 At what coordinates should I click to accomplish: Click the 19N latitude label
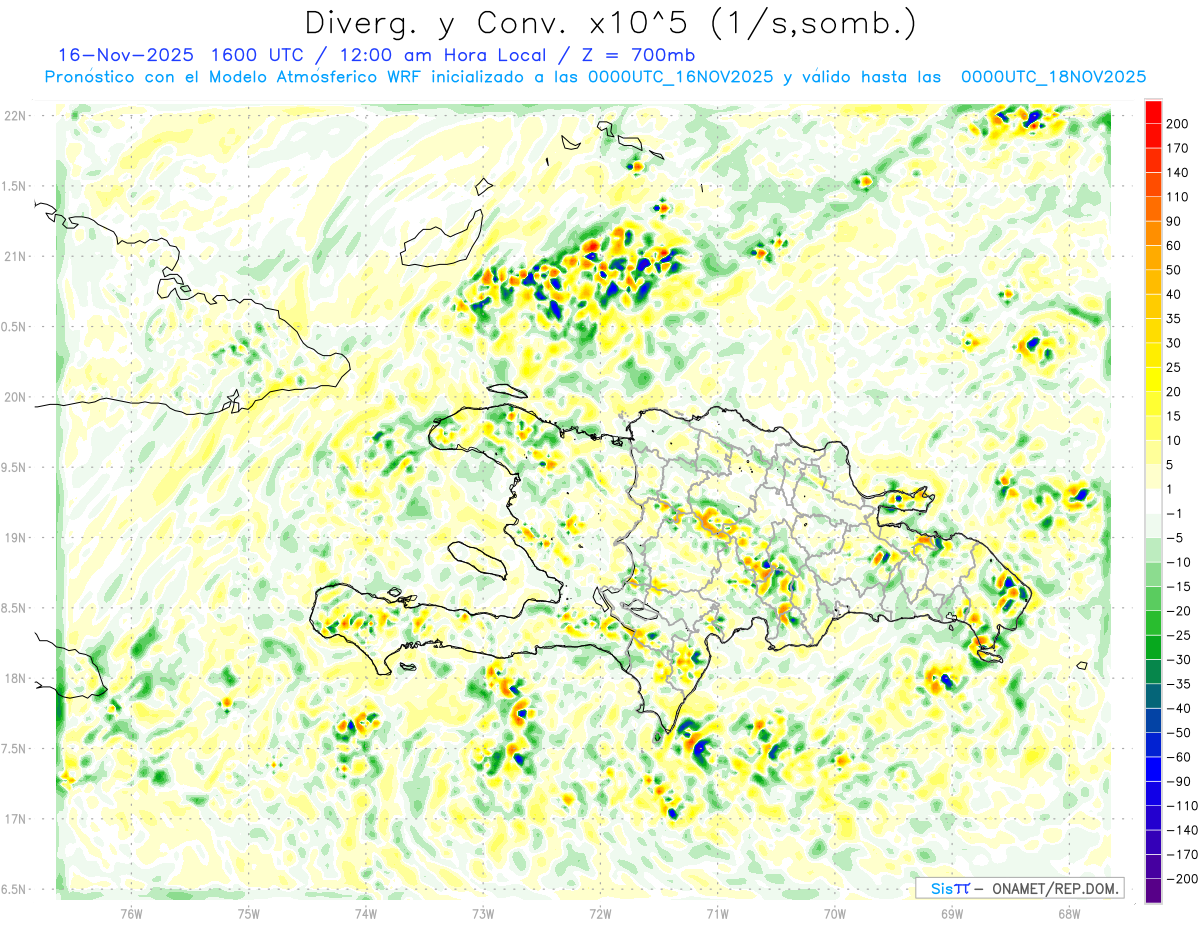tap(14, 538)
